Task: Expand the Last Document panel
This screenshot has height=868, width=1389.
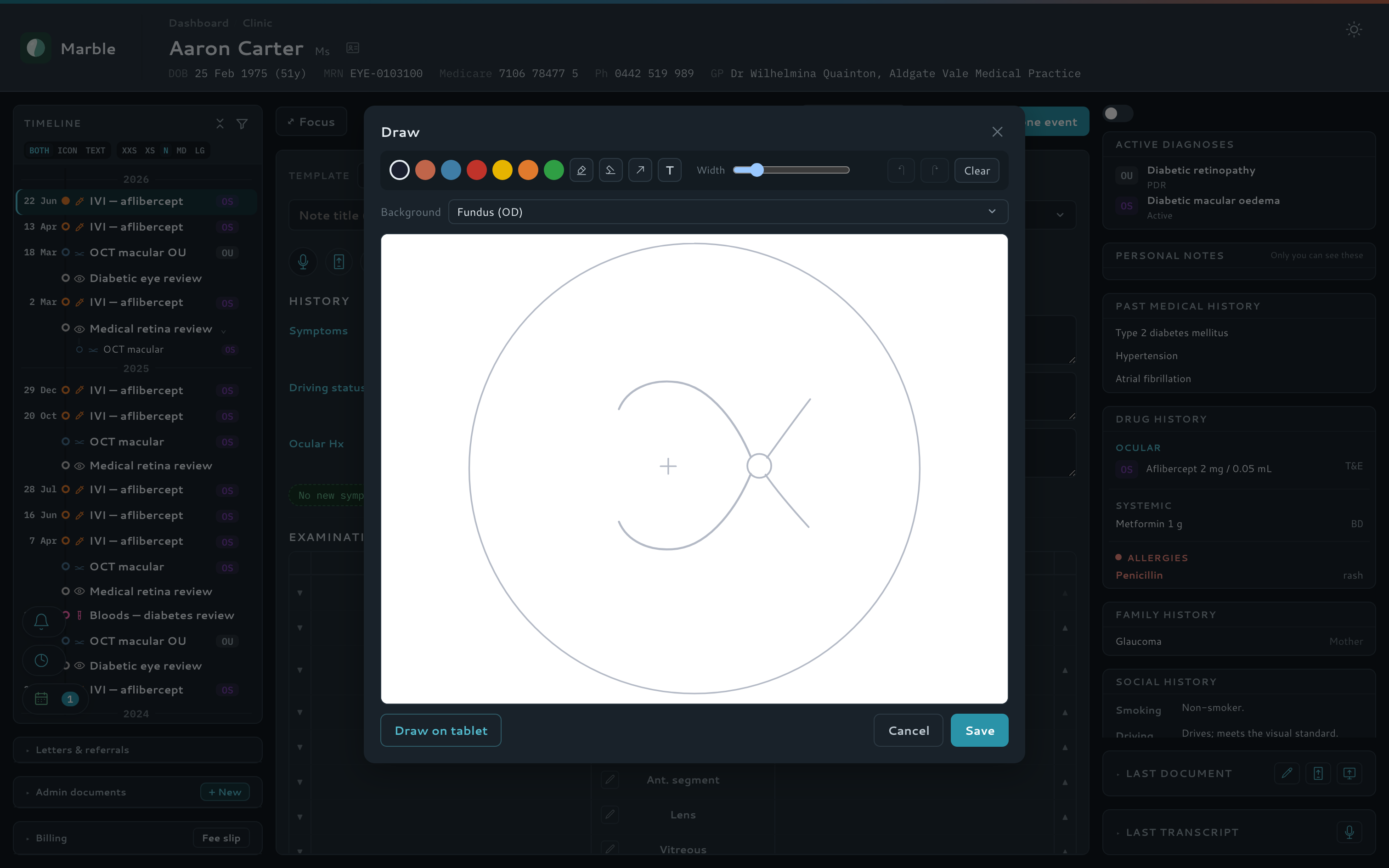Action: click(x=1180, y=774)
